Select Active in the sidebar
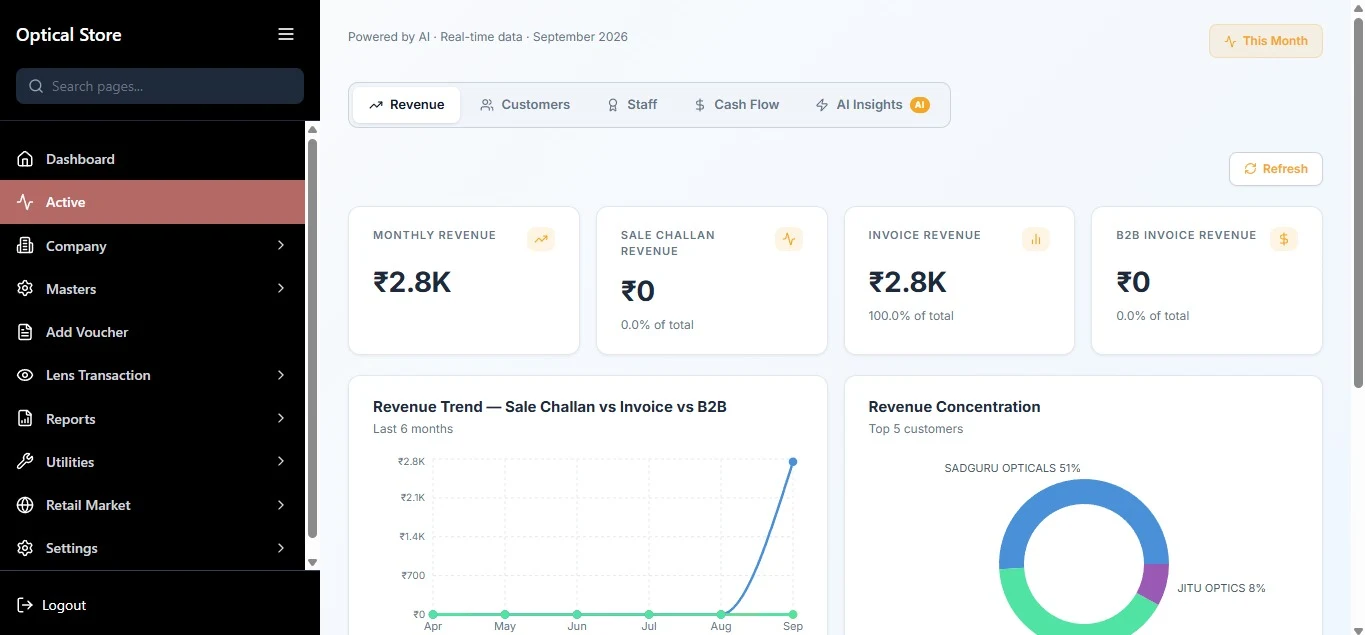The width and height of the screenshot is (1365, 635). point(152,202)
